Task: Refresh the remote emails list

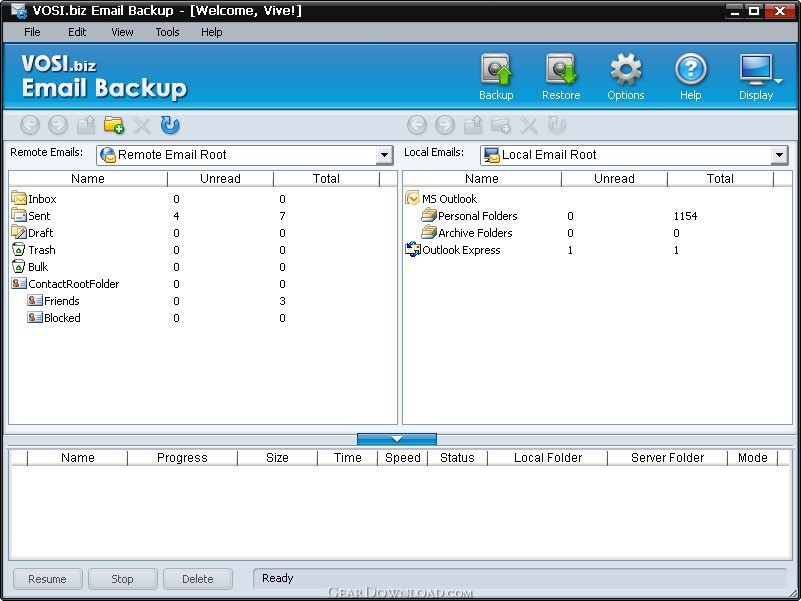Action: [x=170, y=125]
